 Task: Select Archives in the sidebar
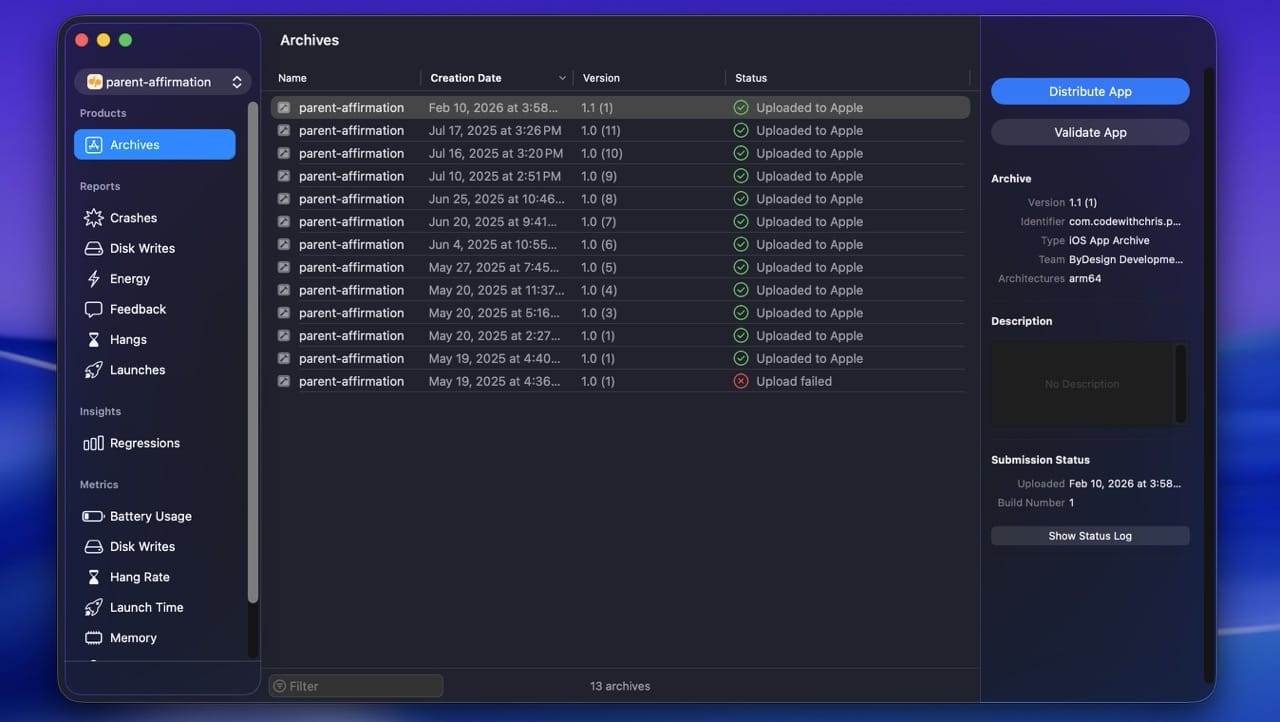[x=155, y=145]
